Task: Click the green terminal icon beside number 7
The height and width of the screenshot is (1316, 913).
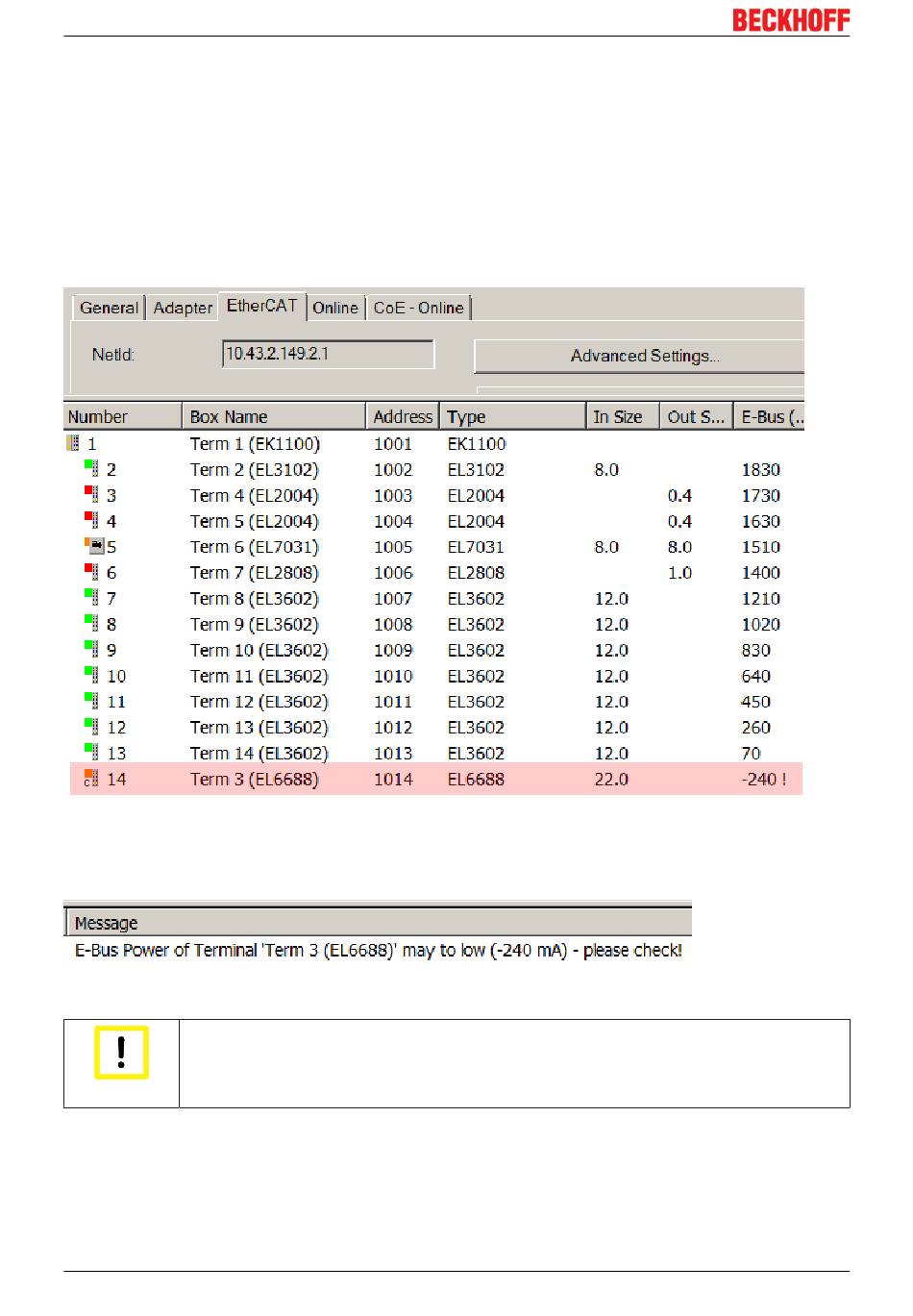Action: 91,598
